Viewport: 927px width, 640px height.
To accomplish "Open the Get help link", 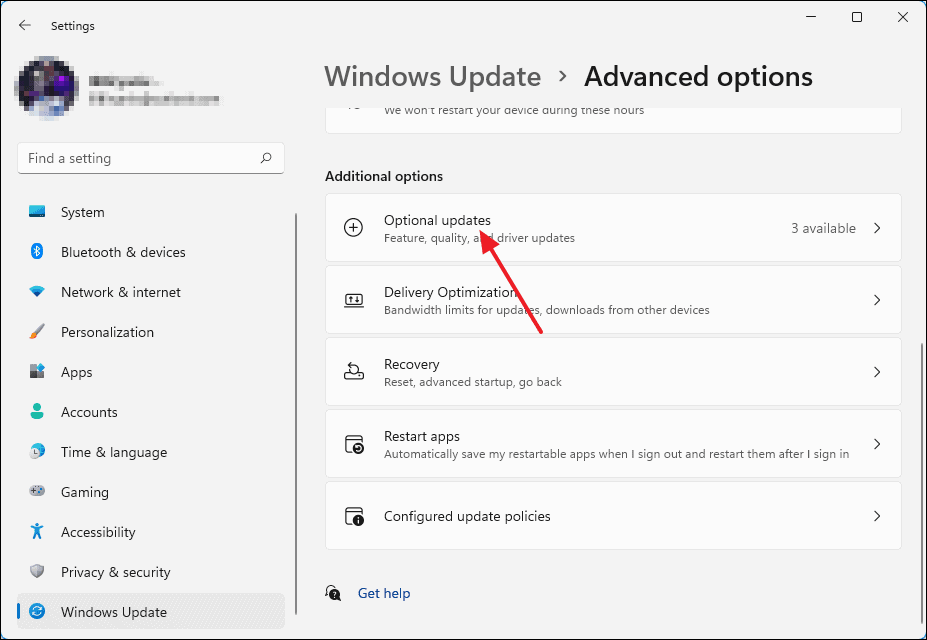I will (x=384, y=593).
